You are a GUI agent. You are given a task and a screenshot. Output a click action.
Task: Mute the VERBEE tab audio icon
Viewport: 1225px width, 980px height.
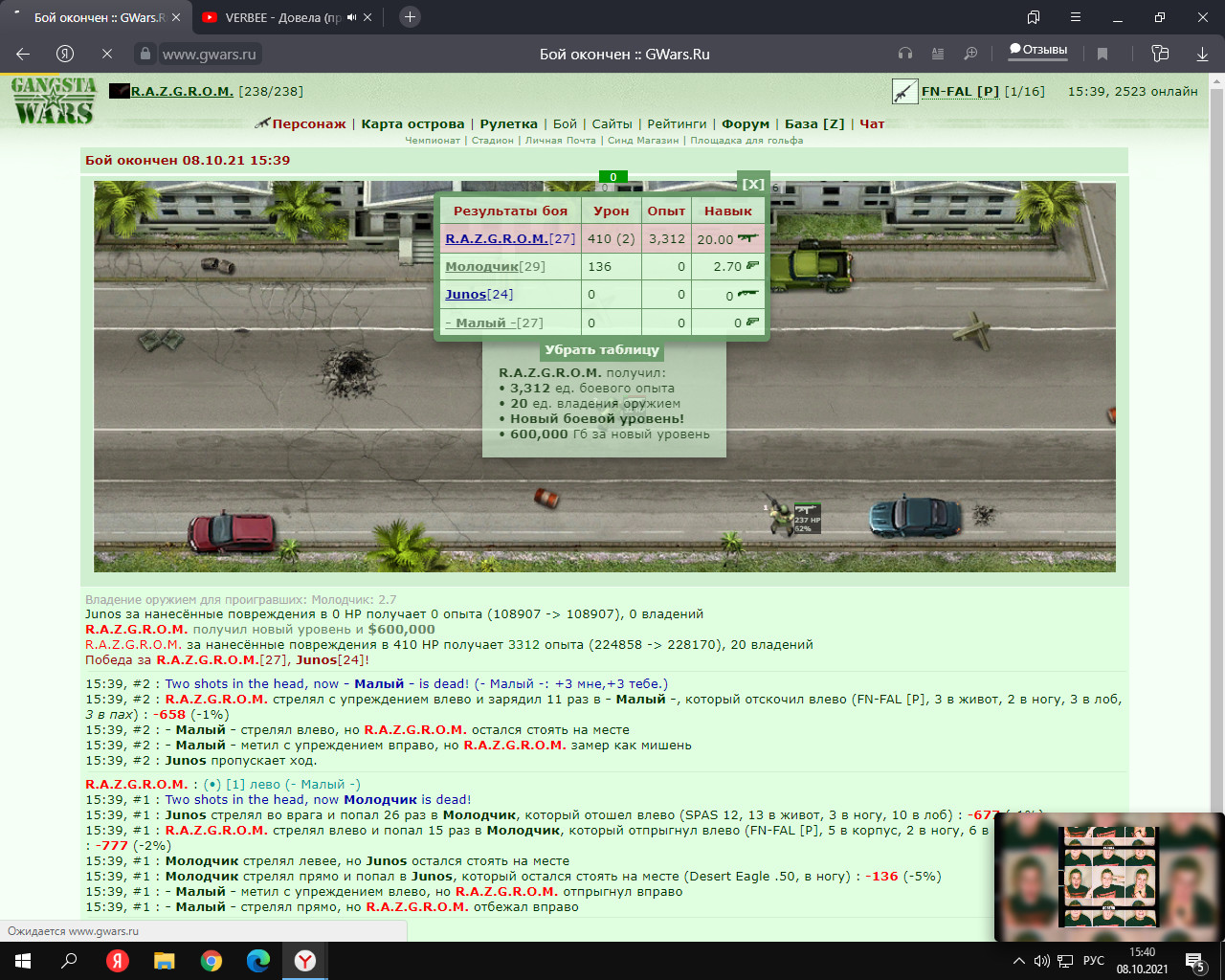point(351,17)
